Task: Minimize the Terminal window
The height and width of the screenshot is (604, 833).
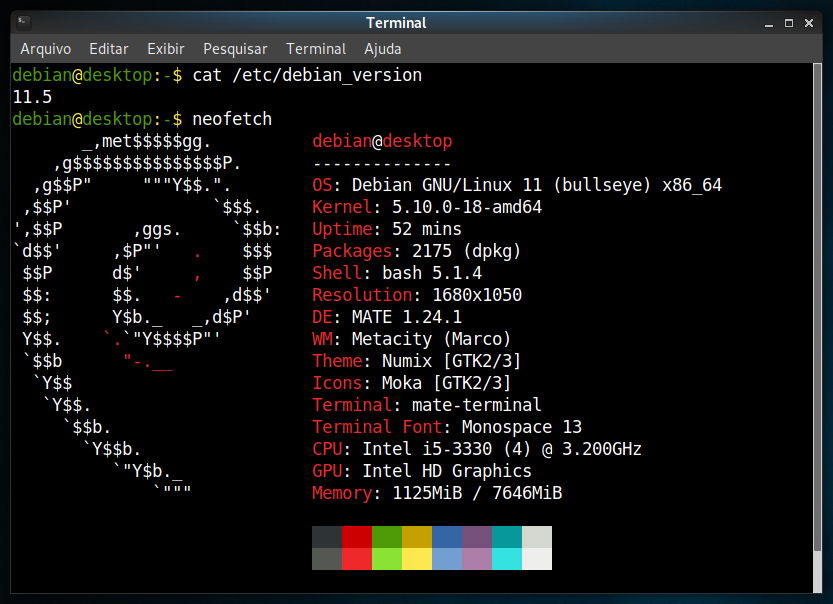Action: coord(769,23)
